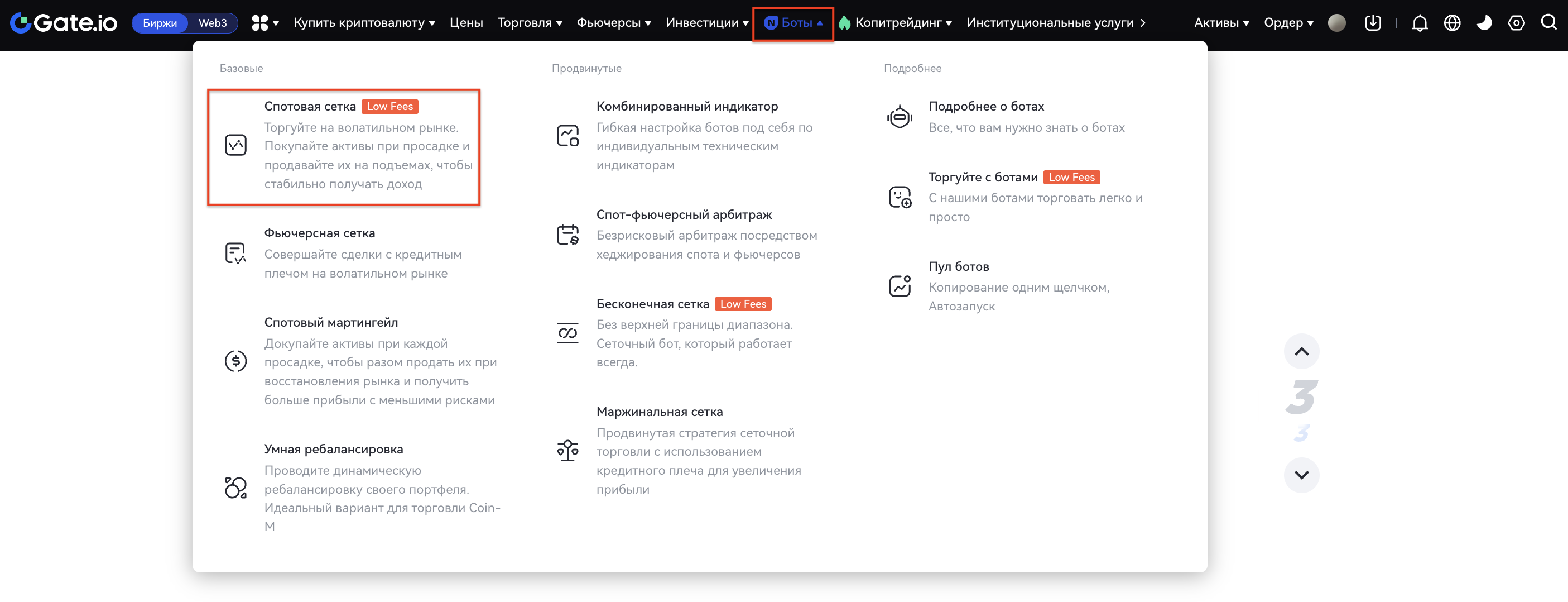1568x602 pixels.
Task: Open the Цены page link
Action: (x=465, y=23)
